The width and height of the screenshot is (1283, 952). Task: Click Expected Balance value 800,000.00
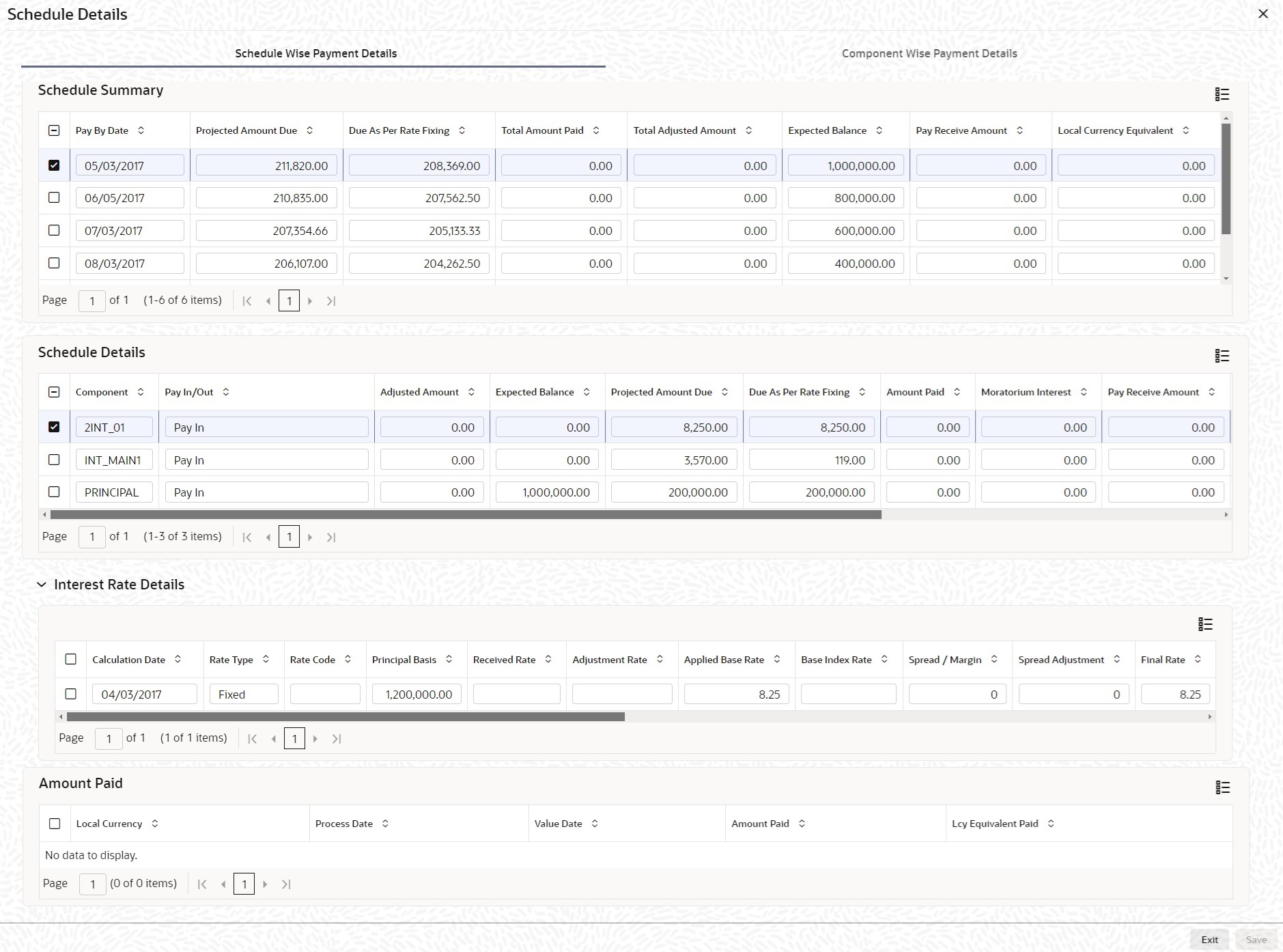pyautogui.click(x=846, y=197)
